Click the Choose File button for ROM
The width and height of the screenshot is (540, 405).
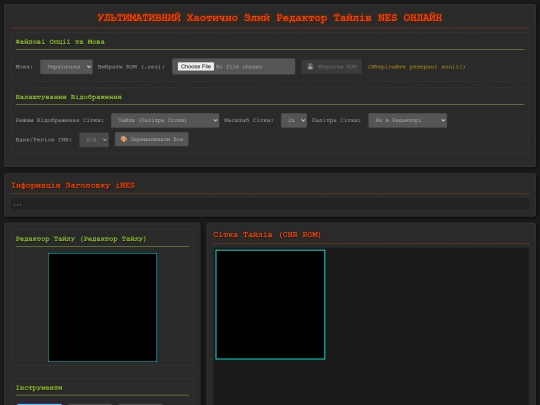196,66
